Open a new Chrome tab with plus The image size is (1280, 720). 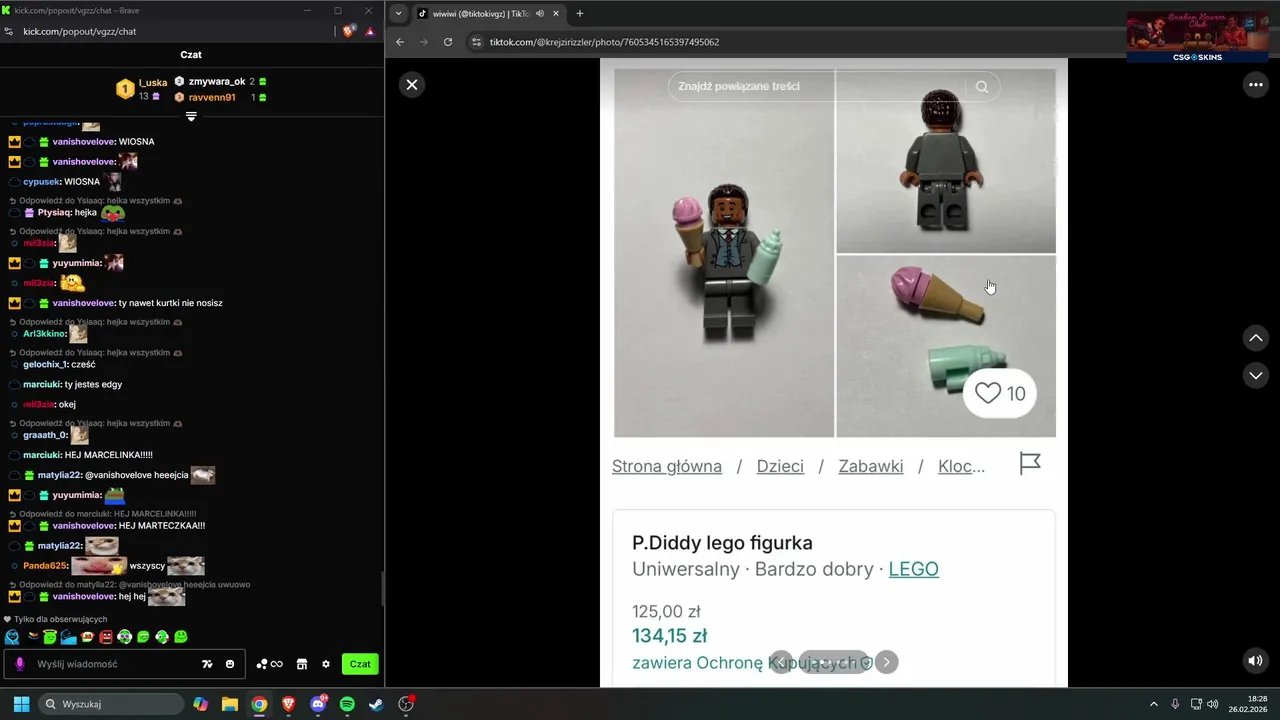580,13
